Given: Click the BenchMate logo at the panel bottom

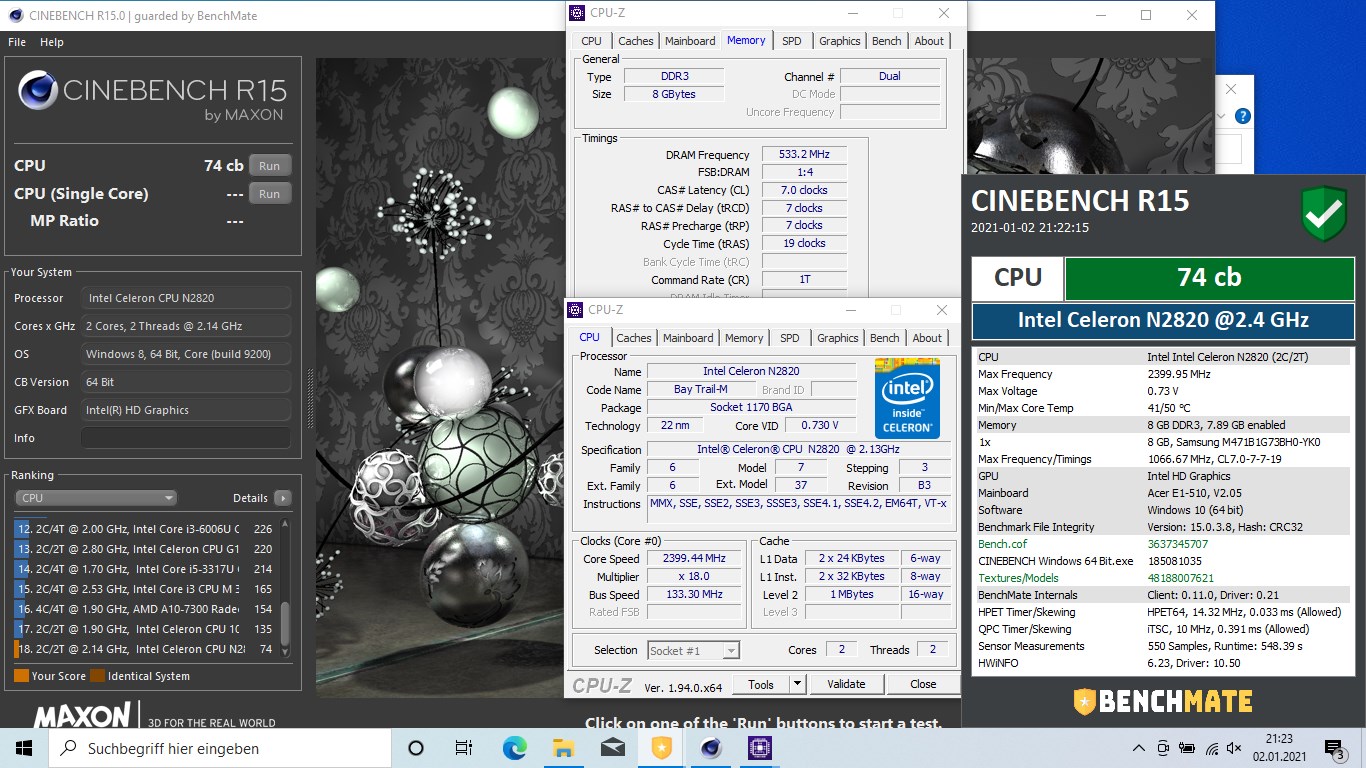Looking at the screenshot, I should coord(1162,701).
